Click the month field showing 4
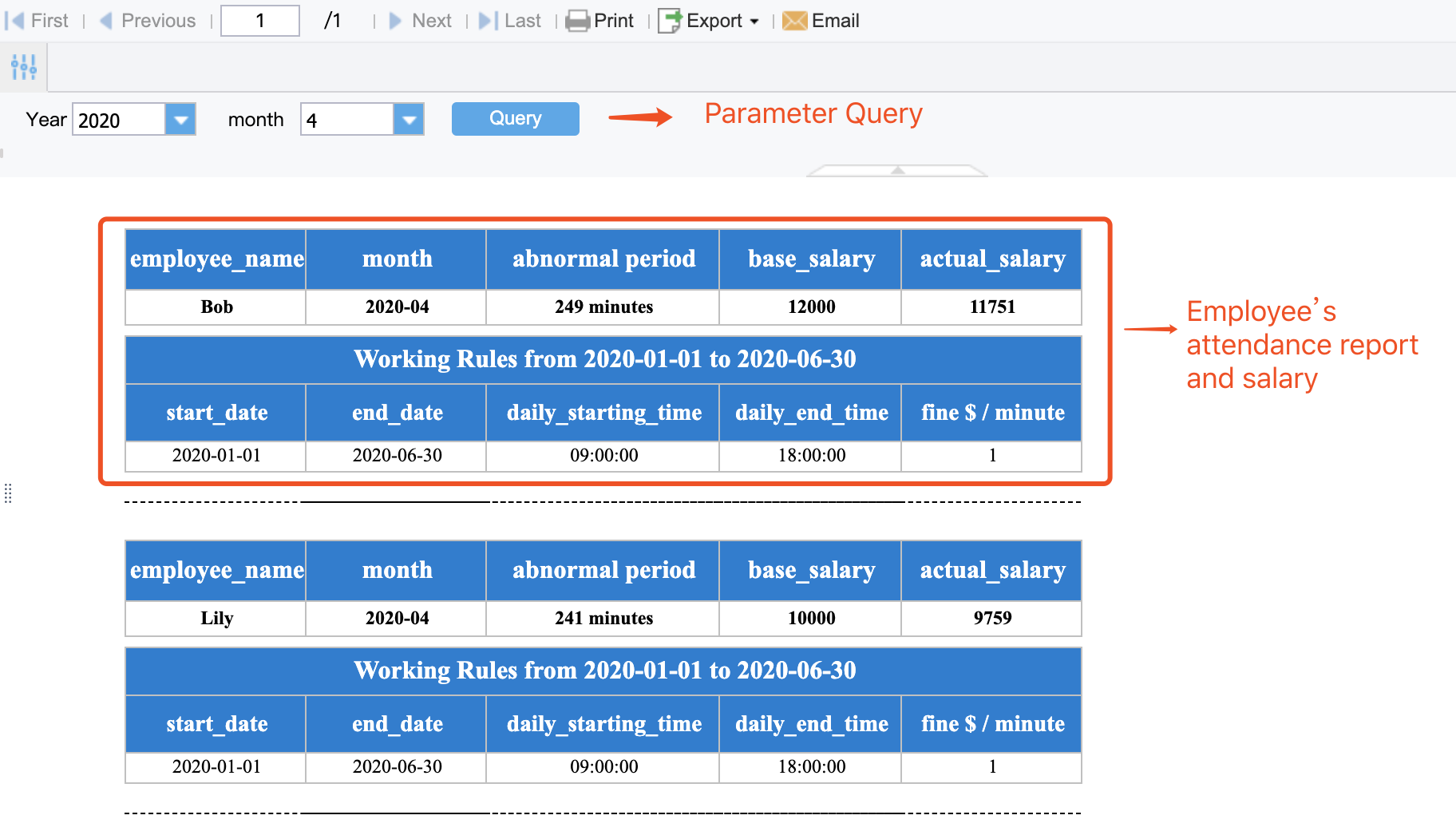 [347, 120]
